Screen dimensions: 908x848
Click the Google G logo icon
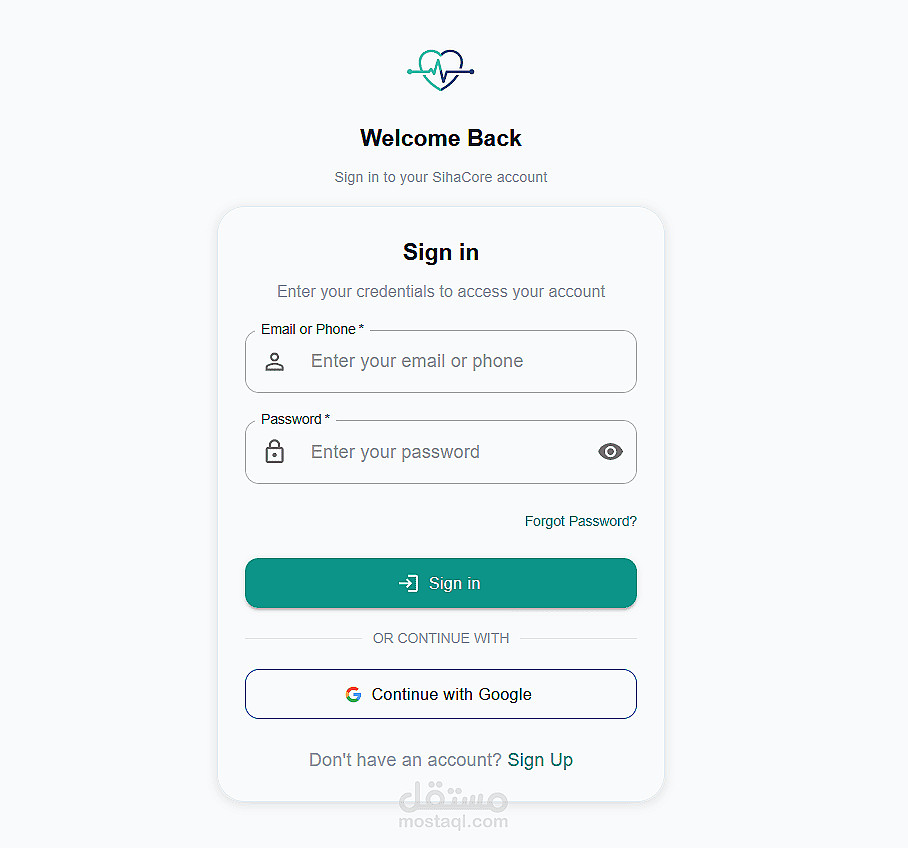(353, 694)
